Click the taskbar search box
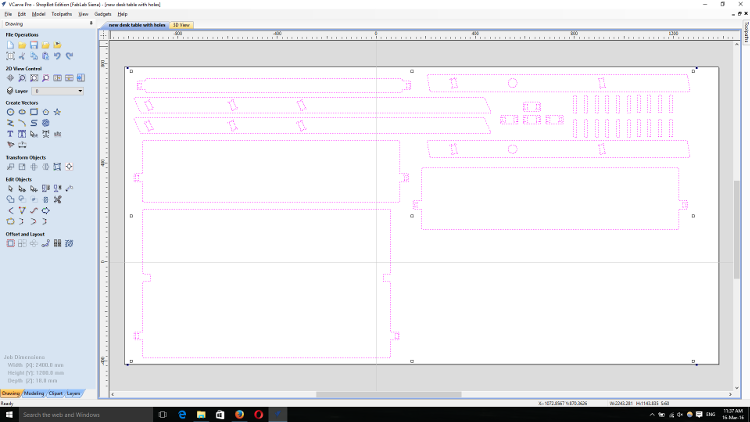 click(86, 415)
